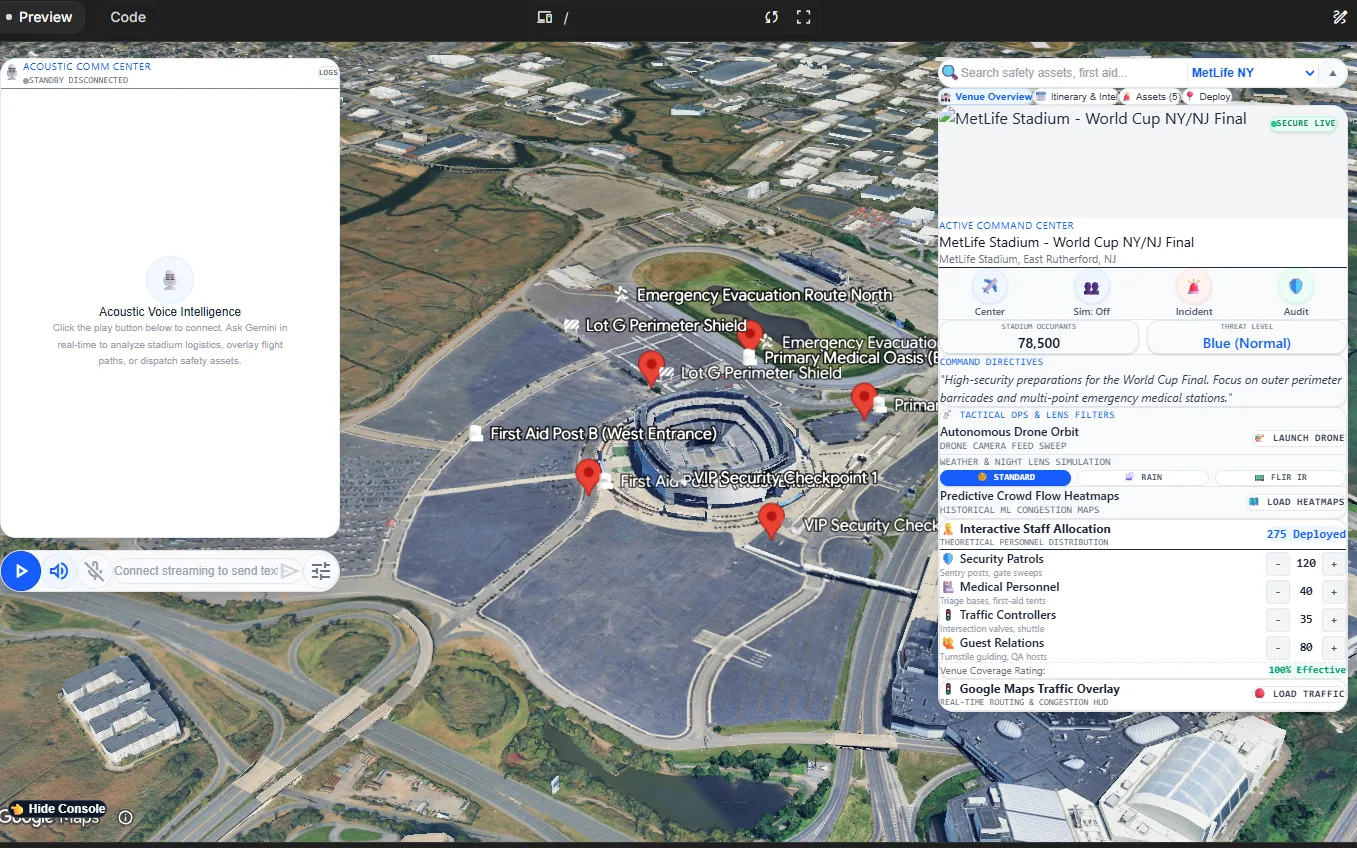
Task: Click the Security Patrols shield icon
Action: click(948, 559)
